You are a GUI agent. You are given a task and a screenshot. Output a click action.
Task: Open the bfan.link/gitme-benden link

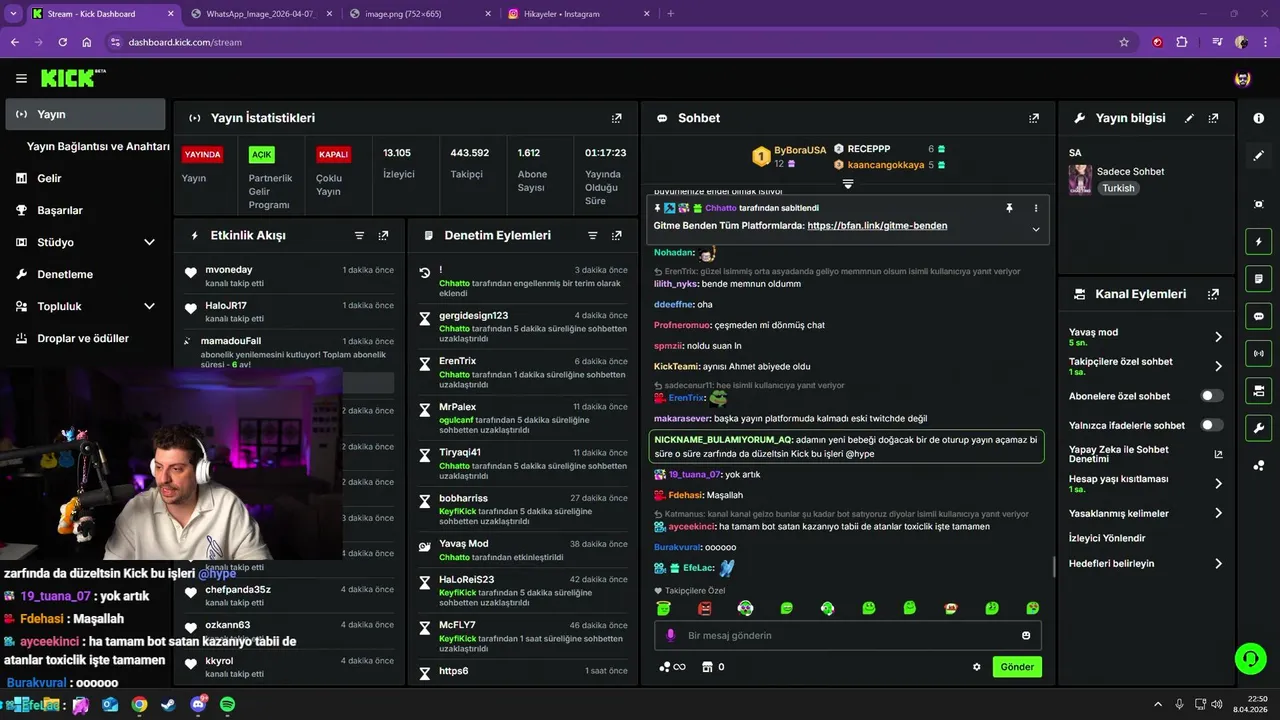click(877, 226)
